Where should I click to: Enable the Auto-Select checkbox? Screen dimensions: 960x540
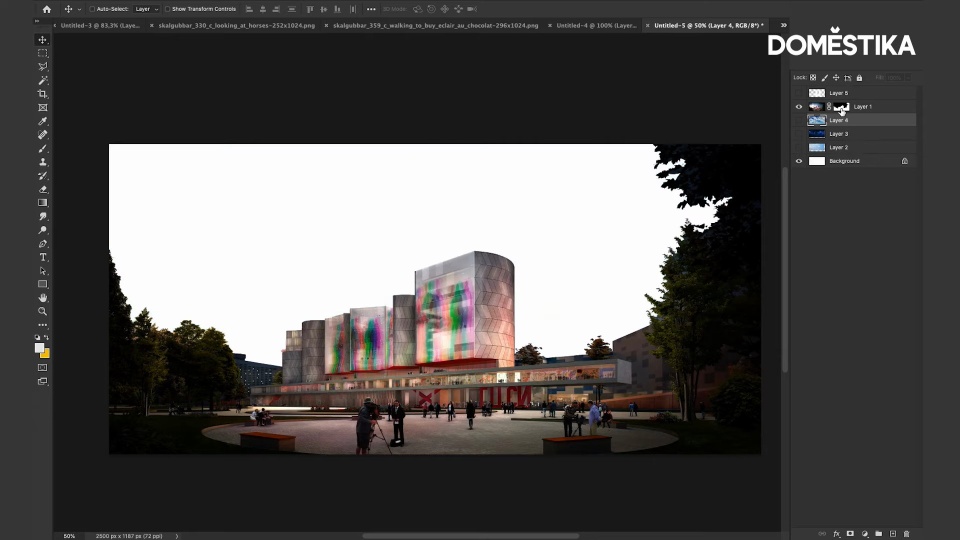click(x=92, y=9)
